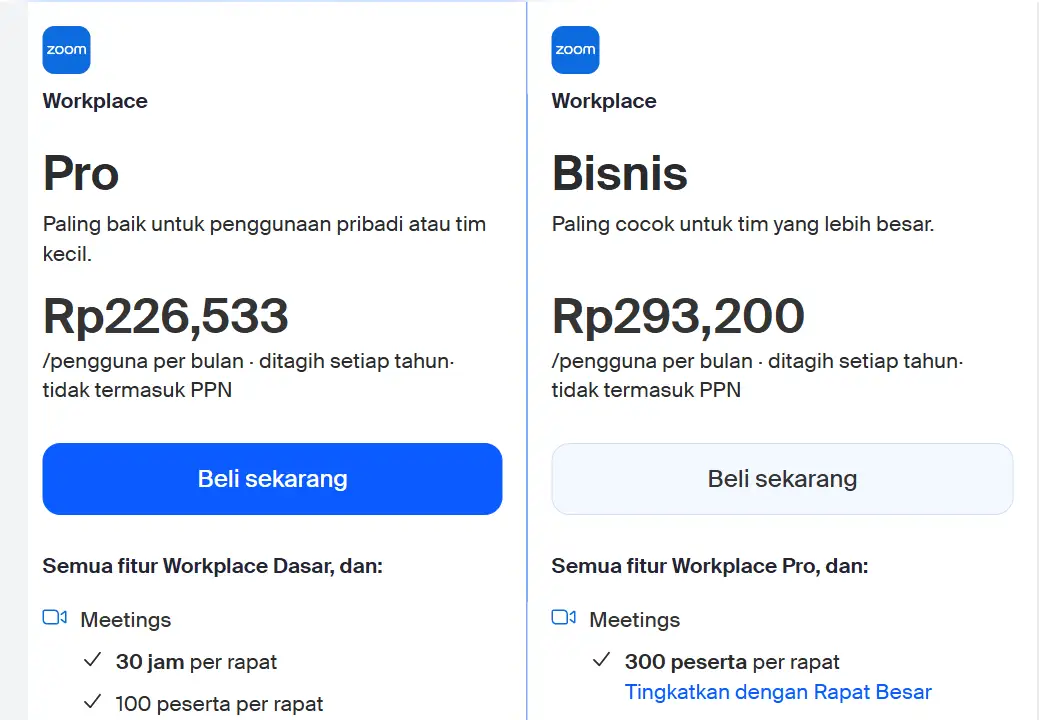This screenshot has width=1061, height=720.
Task: Select the Pro plan heading
Action: [81, 174]
